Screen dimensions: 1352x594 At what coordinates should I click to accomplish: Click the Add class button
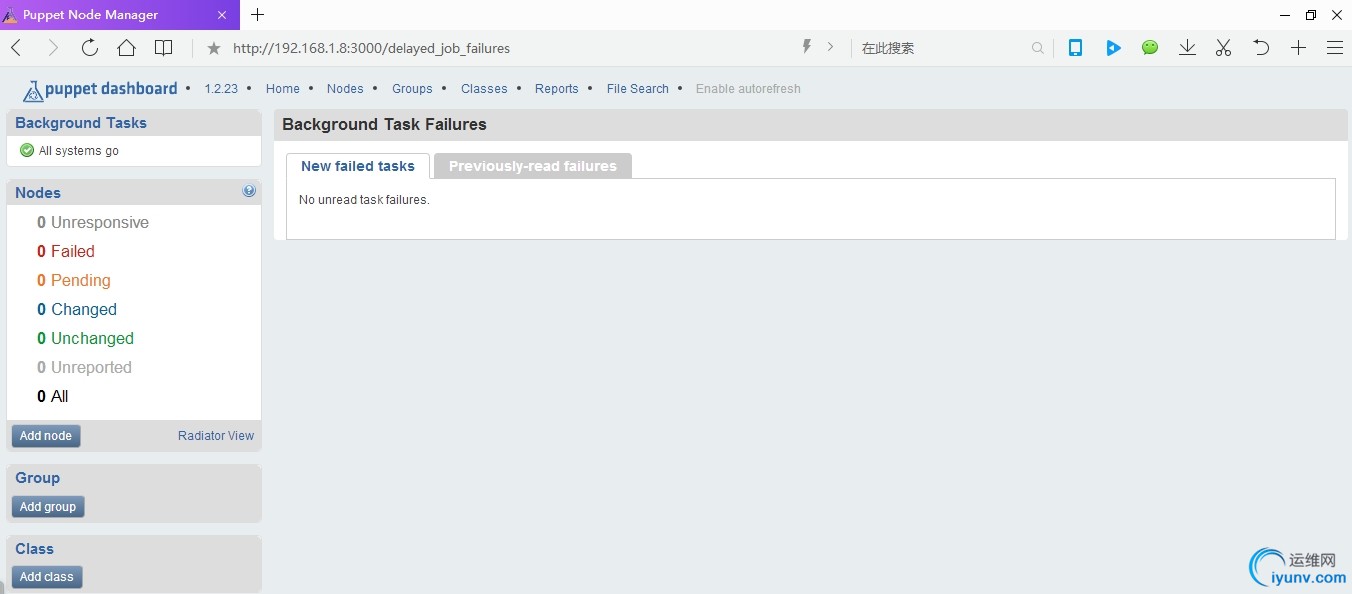point(47,577)
